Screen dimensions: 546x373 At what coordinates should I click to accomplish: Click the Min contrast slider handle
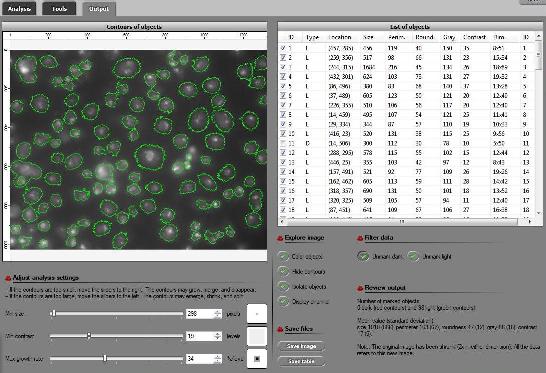[x=89, y=336]
